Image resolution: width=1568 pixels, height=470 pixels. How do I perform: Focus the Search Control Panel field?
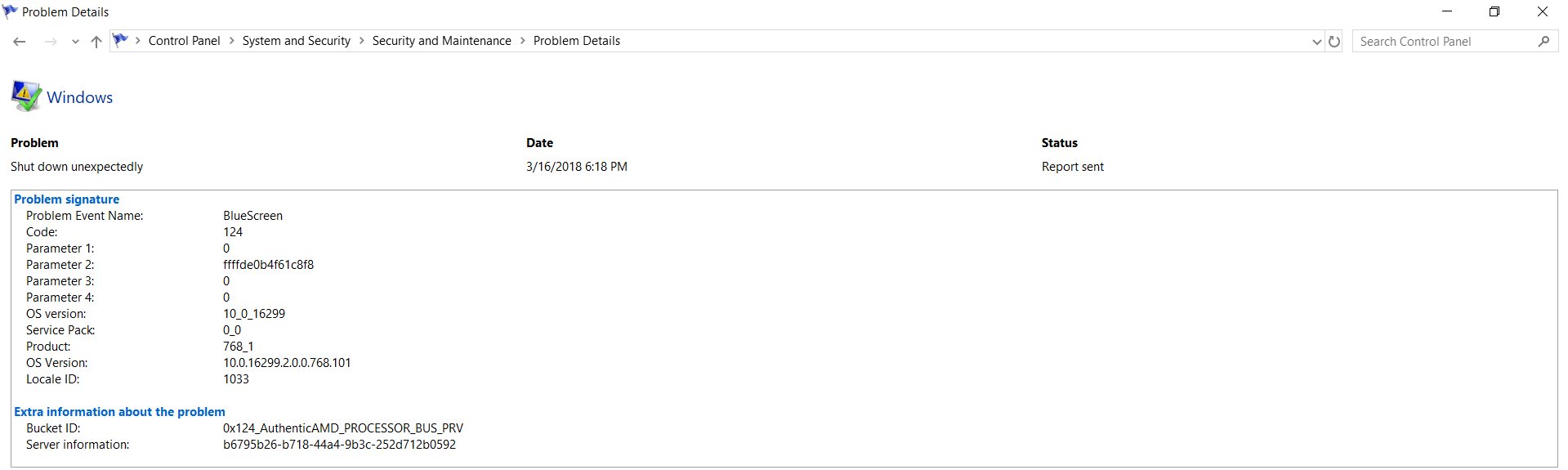[1446, 41]
